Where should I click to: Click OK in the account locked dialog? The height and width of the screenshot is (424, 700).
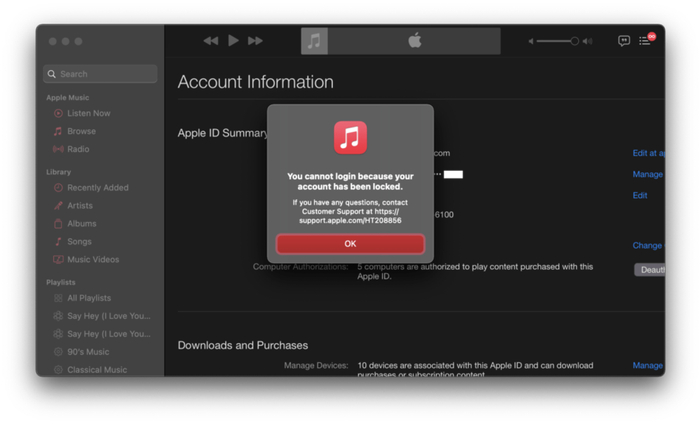pyautogui.click(x=350, y=244)
